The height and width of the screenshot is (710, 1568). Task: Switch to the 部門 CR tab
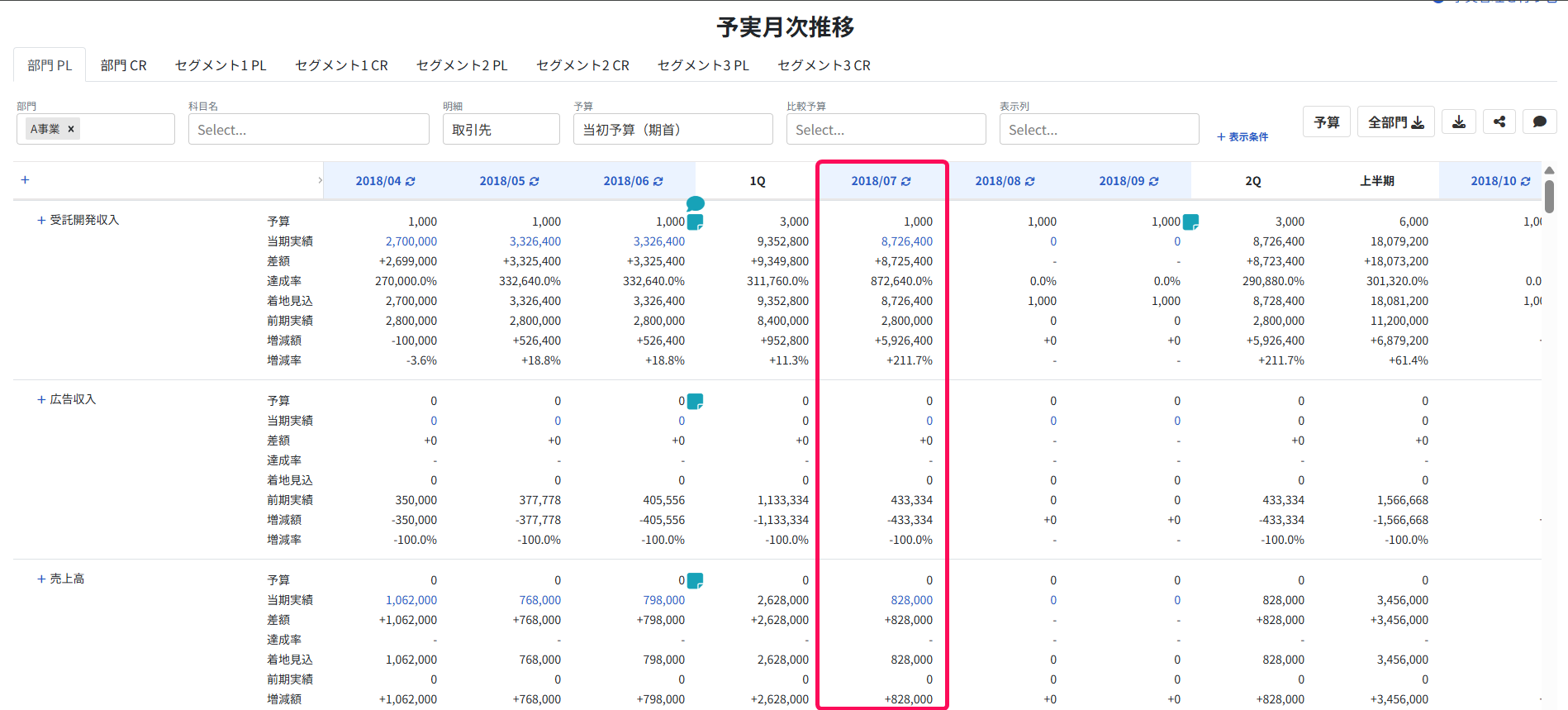pos(124,65)
